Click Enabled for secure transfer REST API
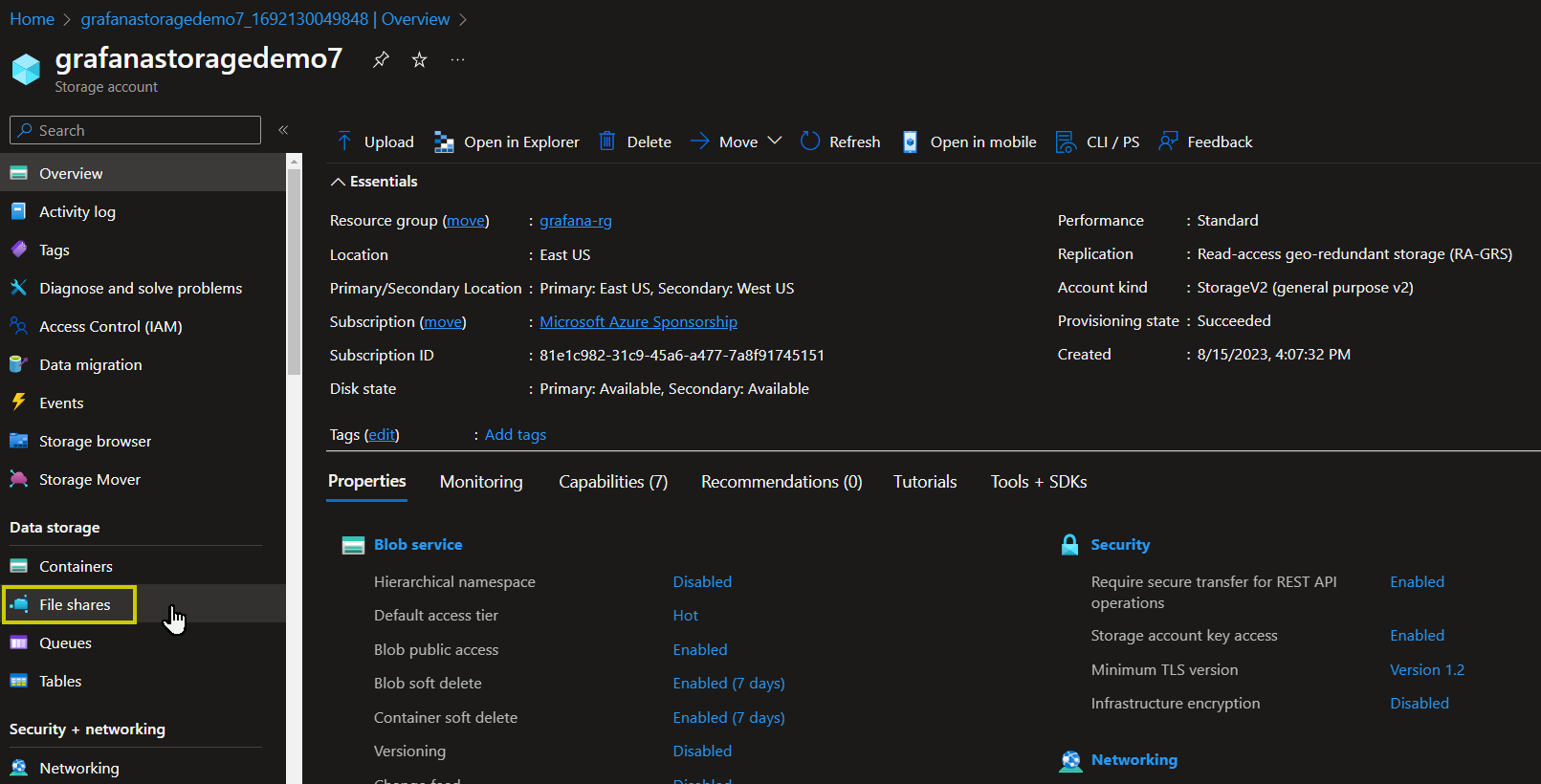 click(1417, 582)
